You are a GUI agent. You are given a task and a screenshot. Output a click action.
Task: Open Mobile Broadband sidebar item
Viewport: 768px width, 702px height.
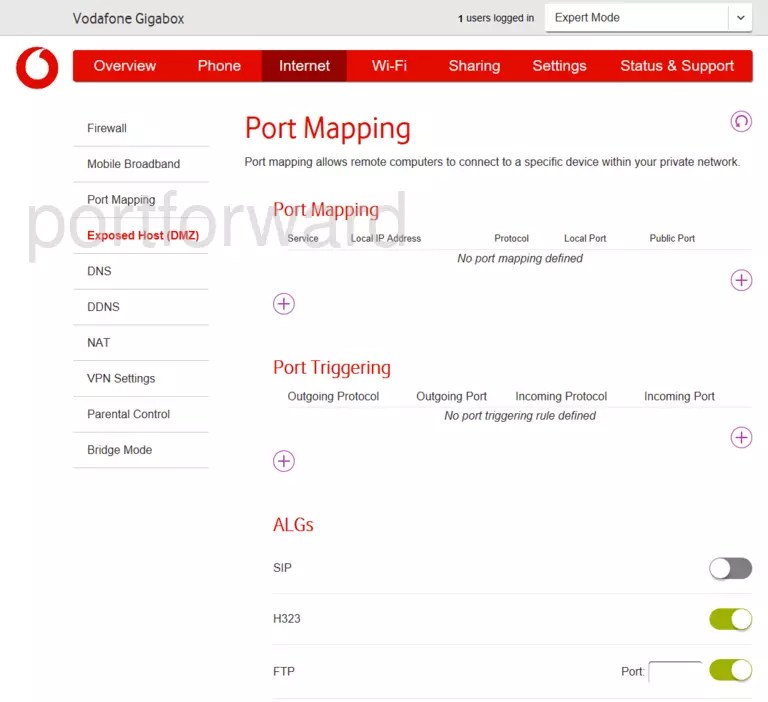pyautogui.click(x=141, y=164)
